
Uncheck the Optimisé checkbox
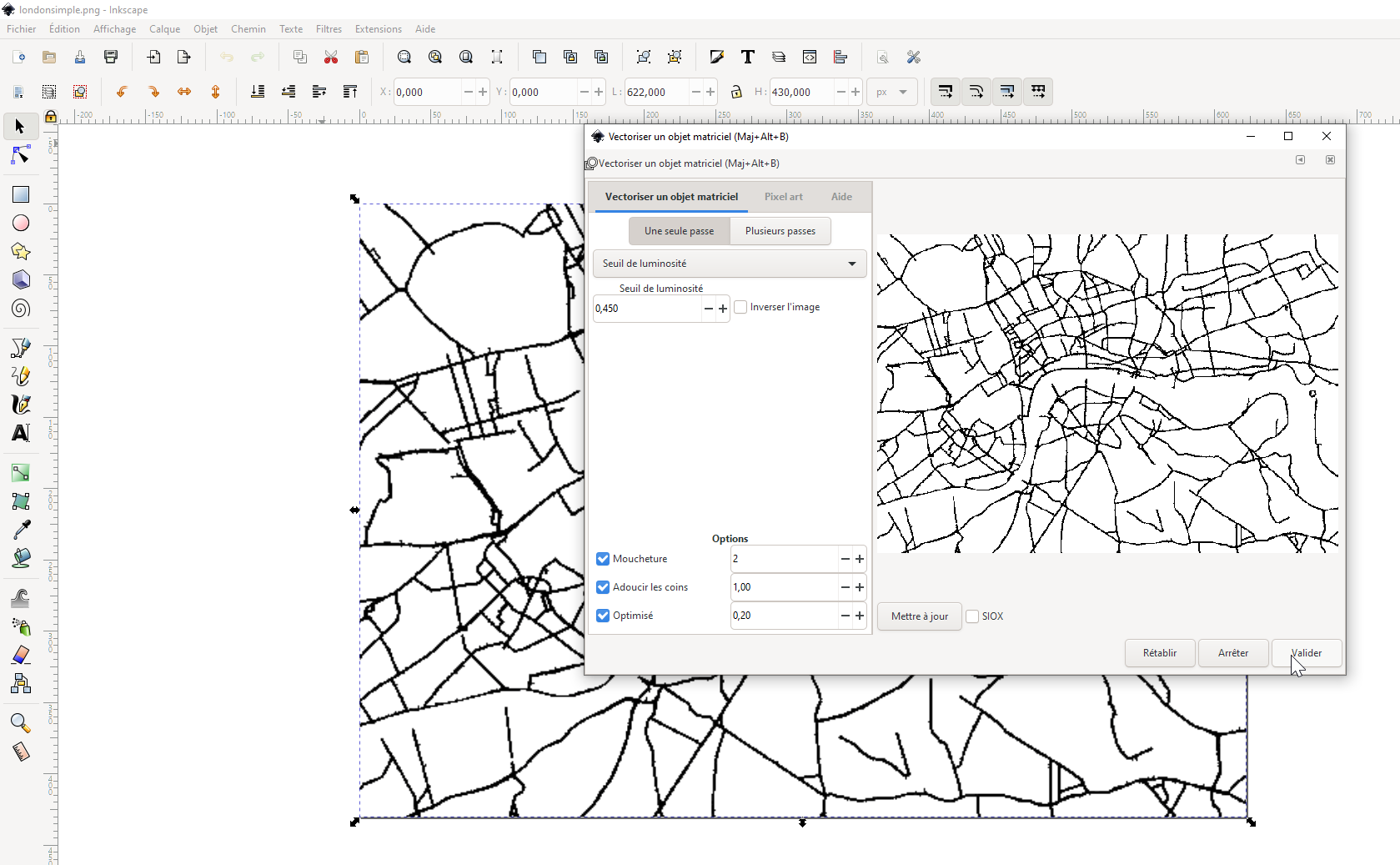pos(603,616)
